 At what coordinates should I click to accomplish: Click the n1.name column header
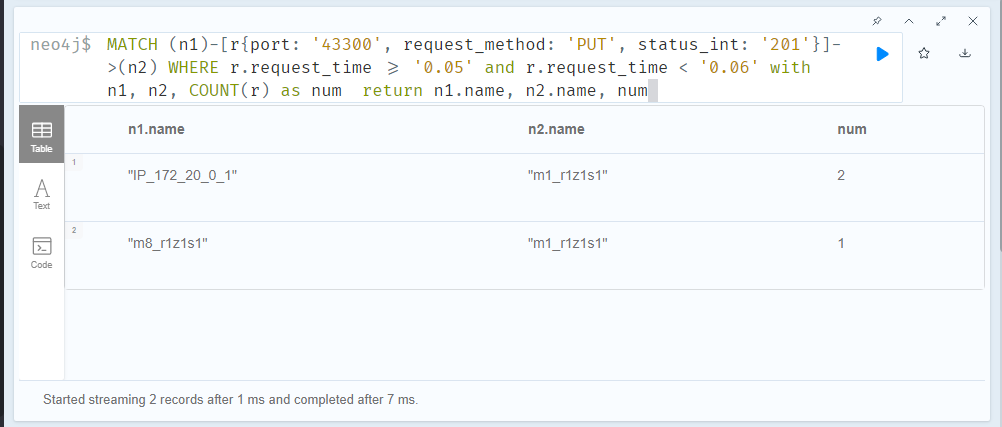156,129
